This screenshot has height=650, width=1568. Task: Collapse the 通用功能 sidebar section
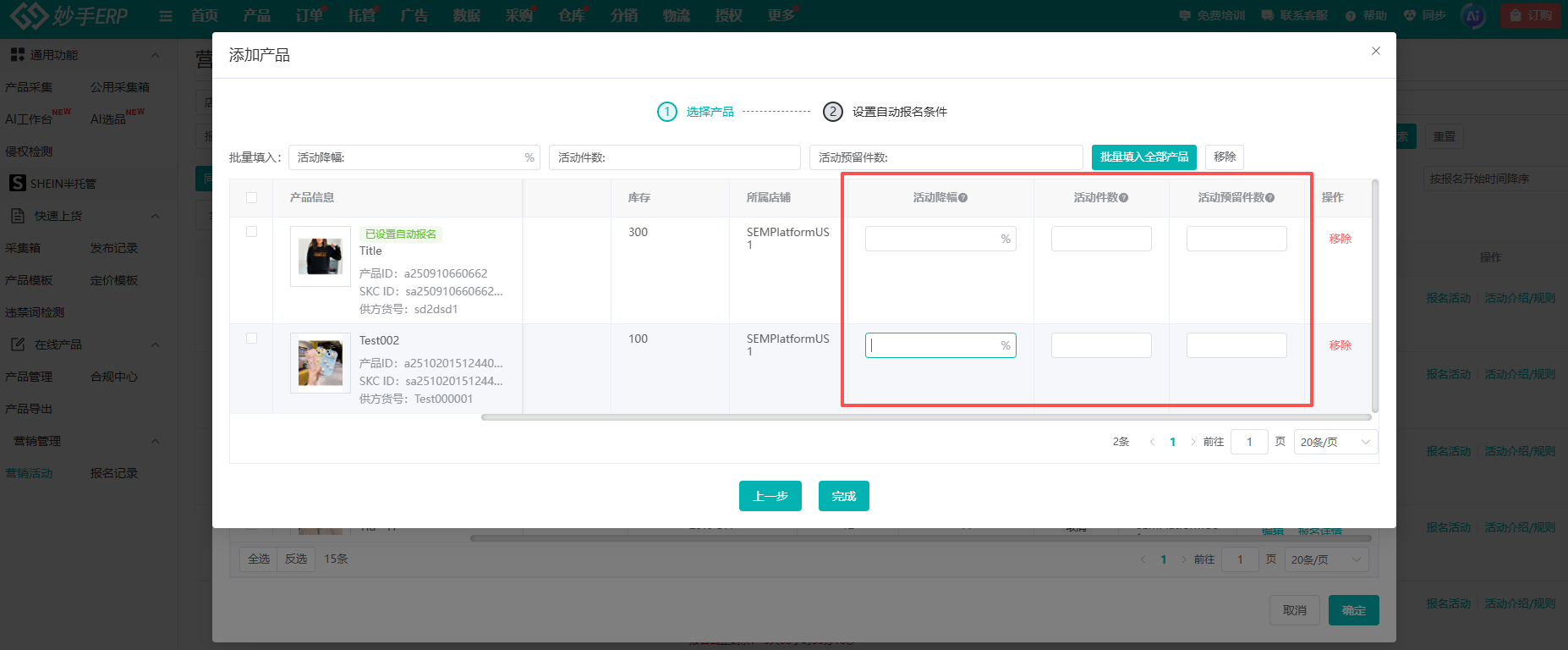(x=155, y=55)
